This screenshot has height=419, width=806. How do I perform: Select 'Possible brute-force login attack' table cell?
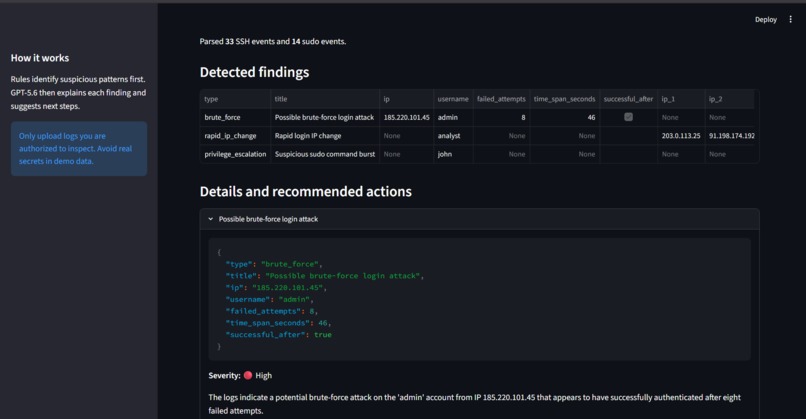[x=325, y=117]
